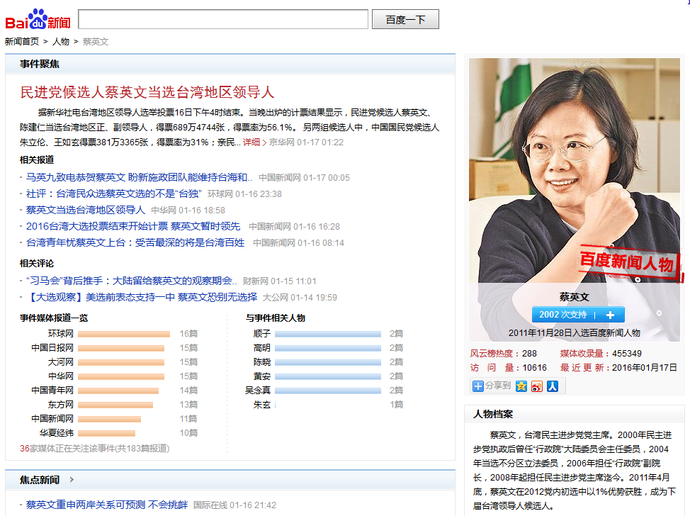Click the 2002 次支持 support button

point(578,315)
